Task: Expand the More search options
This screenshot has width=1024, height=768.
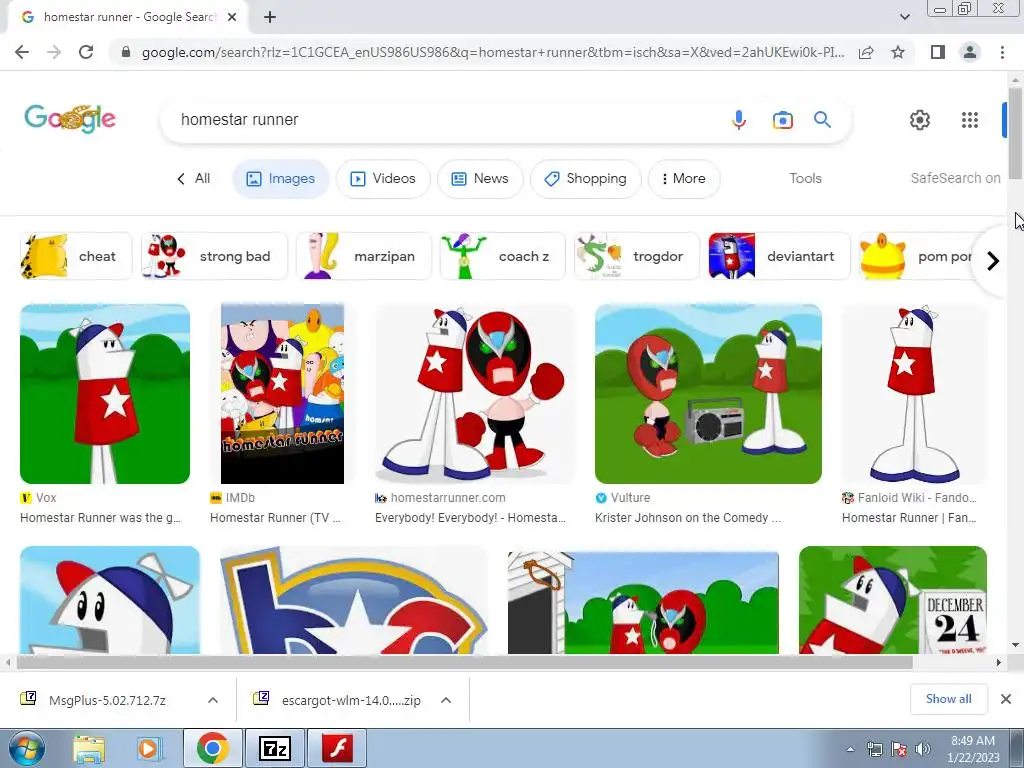Action: tap(684, 178)
